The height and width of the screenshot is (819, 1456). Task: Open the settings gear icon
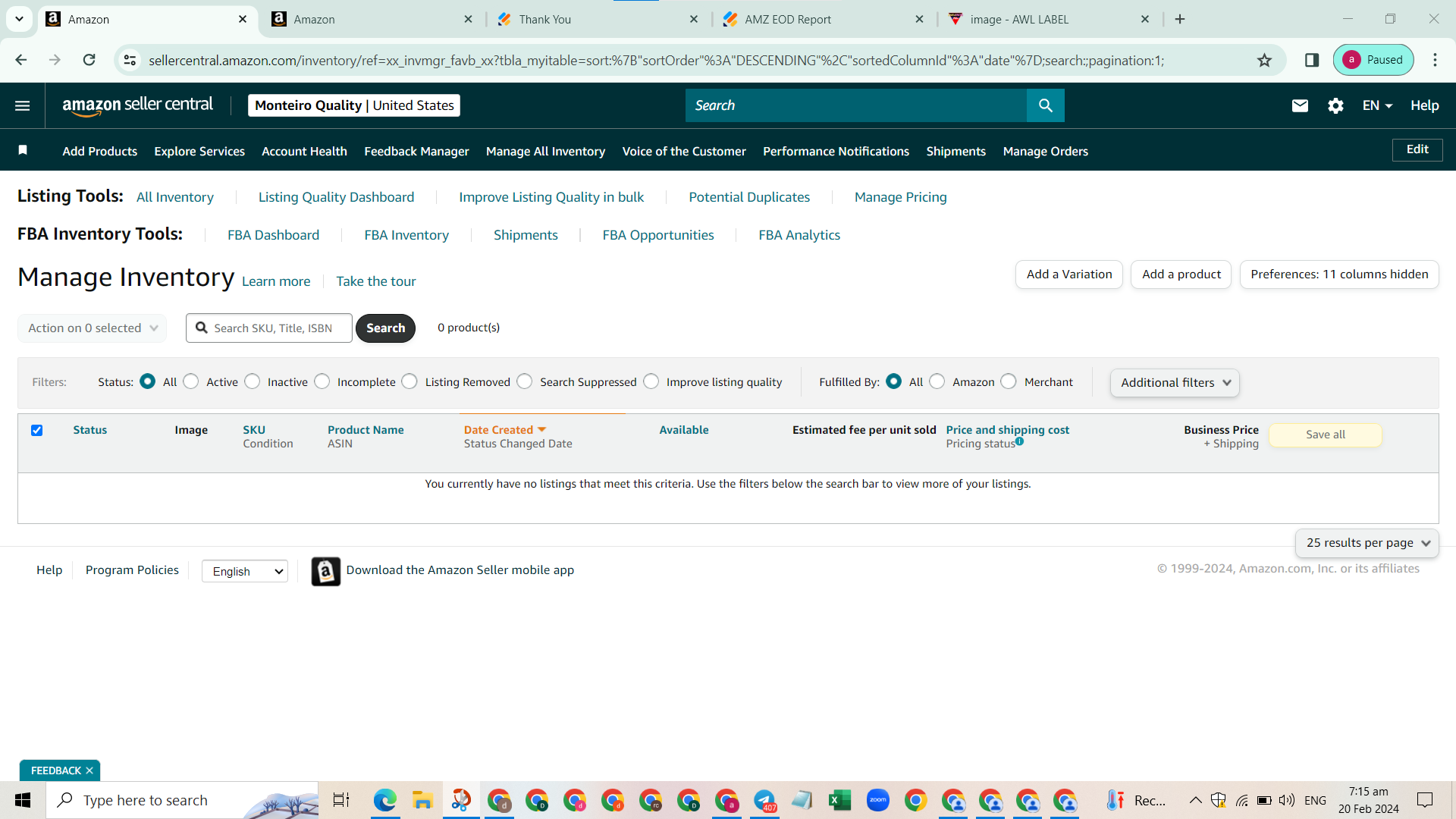click(x=1335, y=105)
